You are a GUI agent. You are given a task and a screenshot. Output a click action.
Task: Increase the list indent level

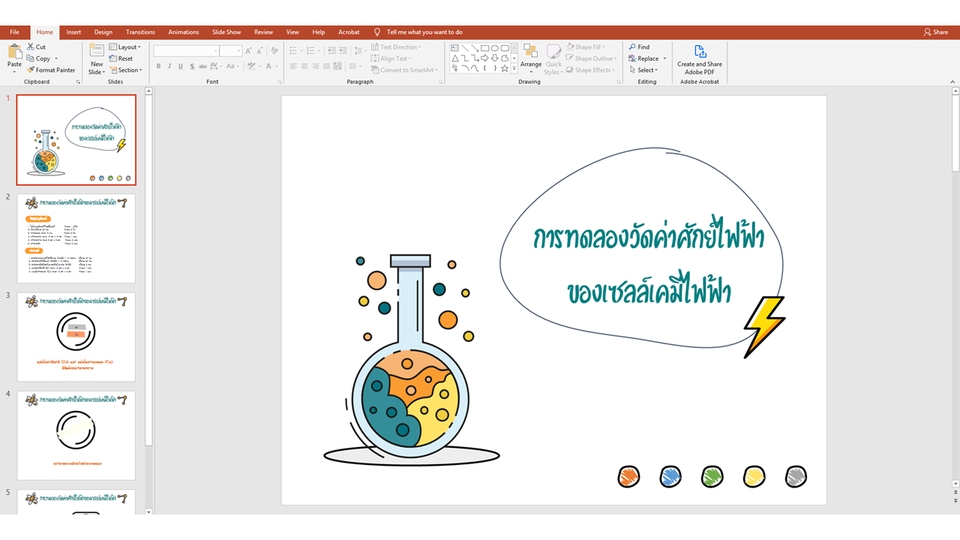point(342,51)
